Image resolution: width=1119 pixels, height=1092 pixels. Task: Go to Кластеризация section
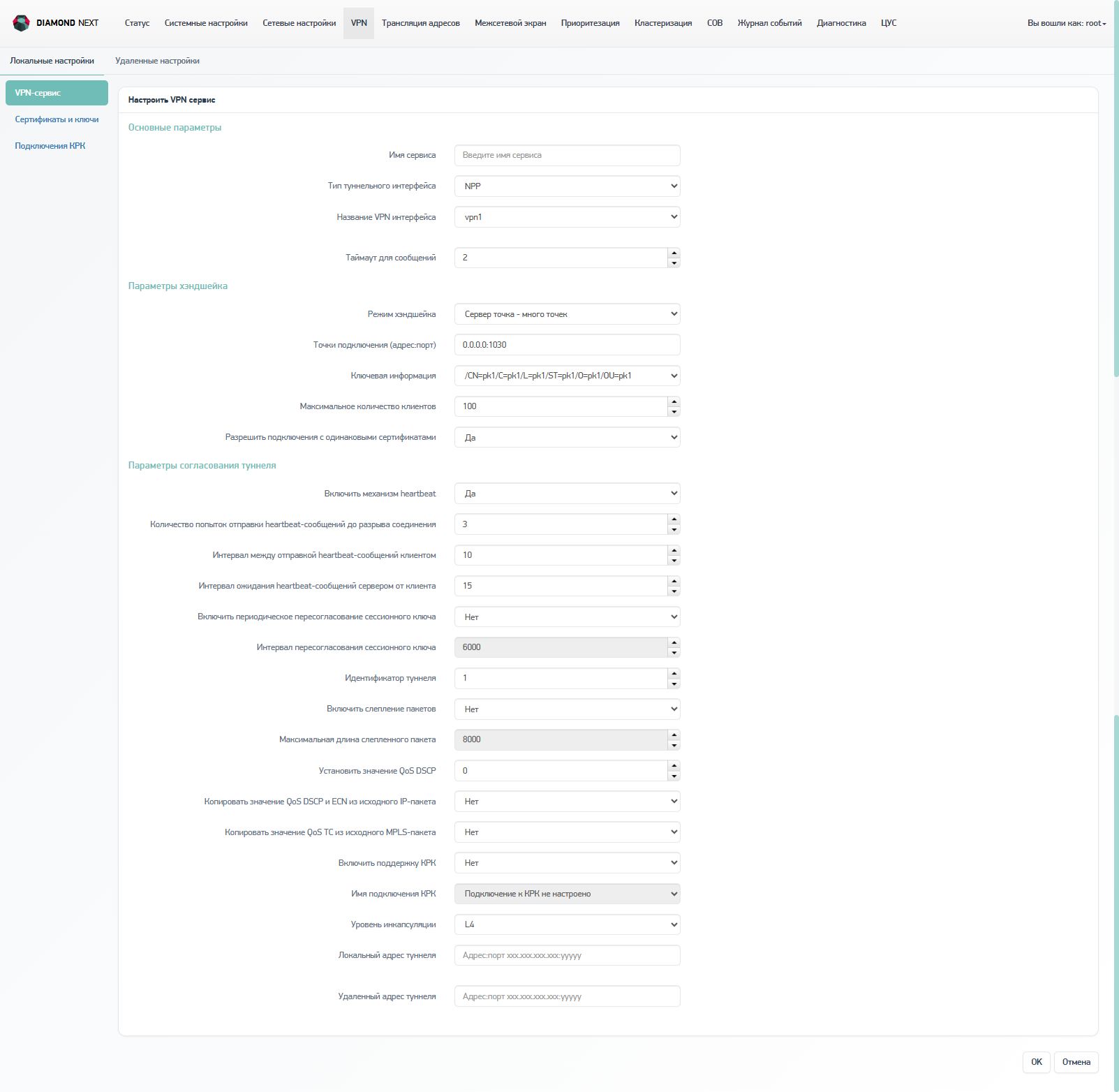pos(663,23)
